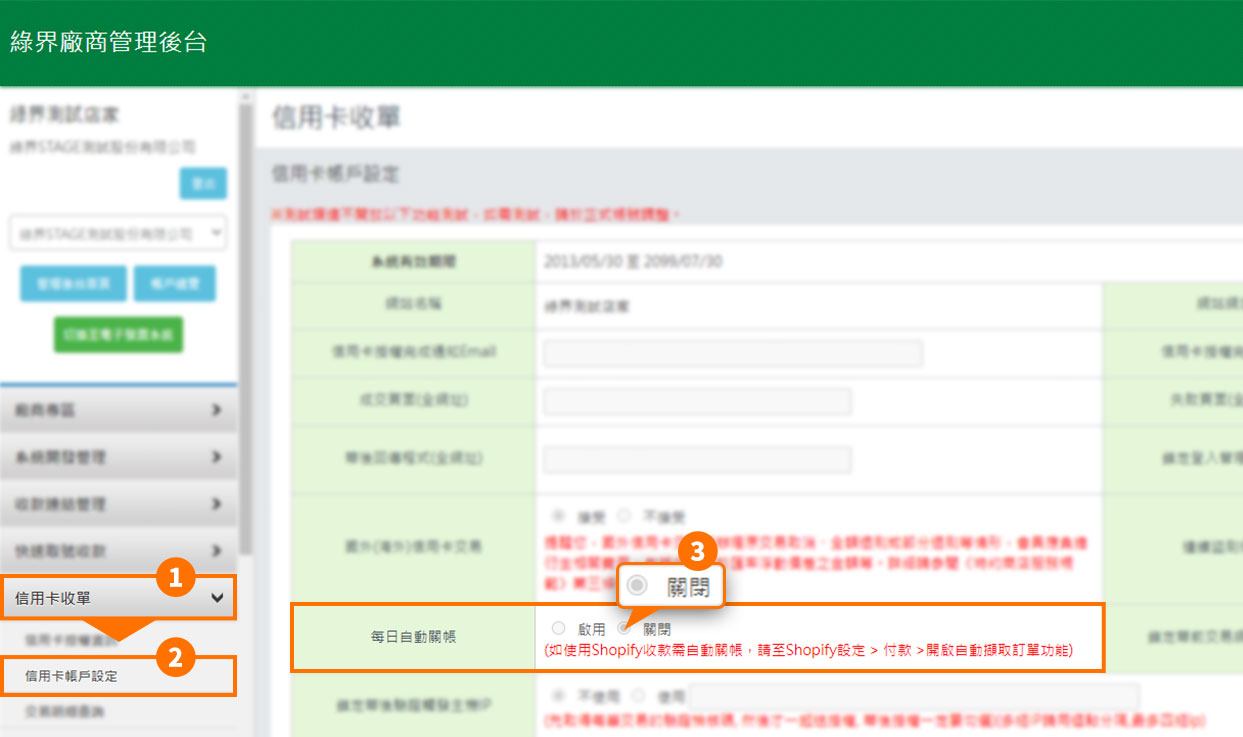The width and height of the screenshot is (1243, 737).
Task: Enable 啟用 for daily auto-settlement
Action: (x=558, y=628)
